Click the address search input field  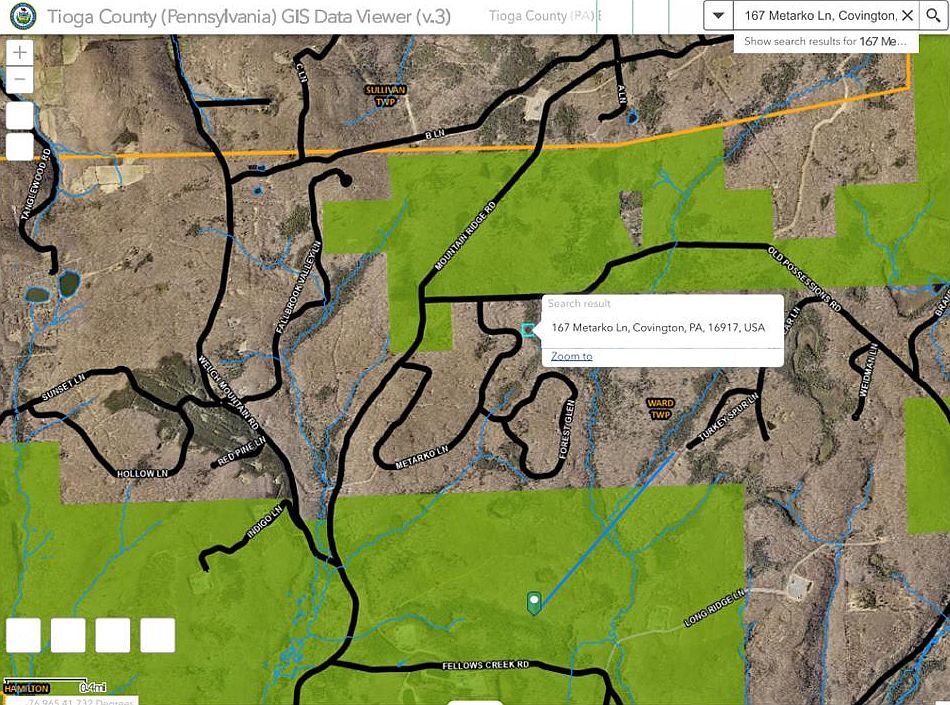[815, 16]
